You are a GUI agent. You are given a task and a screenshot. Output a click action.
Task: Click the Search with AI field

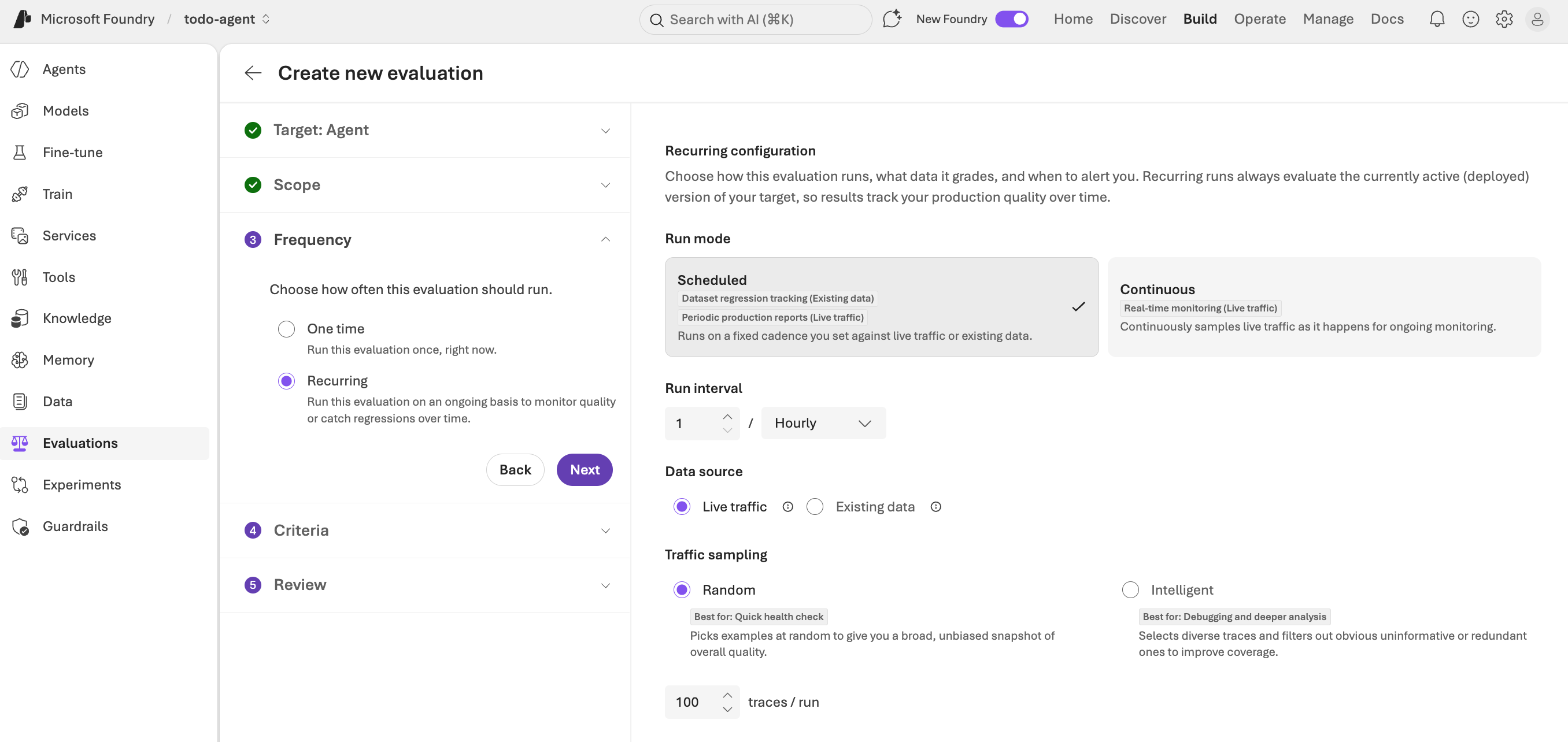point(756,20)
